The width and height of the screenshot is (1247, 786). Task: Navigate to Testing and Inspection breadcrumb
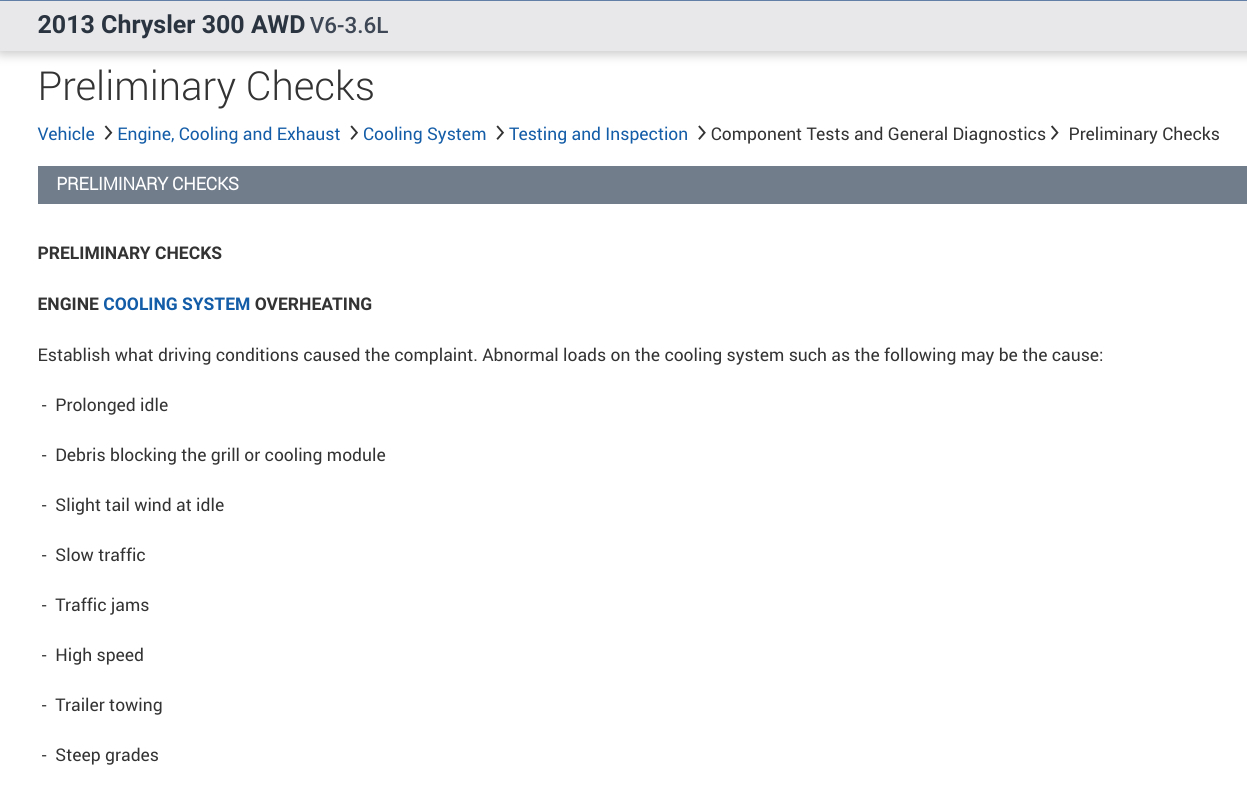point(598,134)
